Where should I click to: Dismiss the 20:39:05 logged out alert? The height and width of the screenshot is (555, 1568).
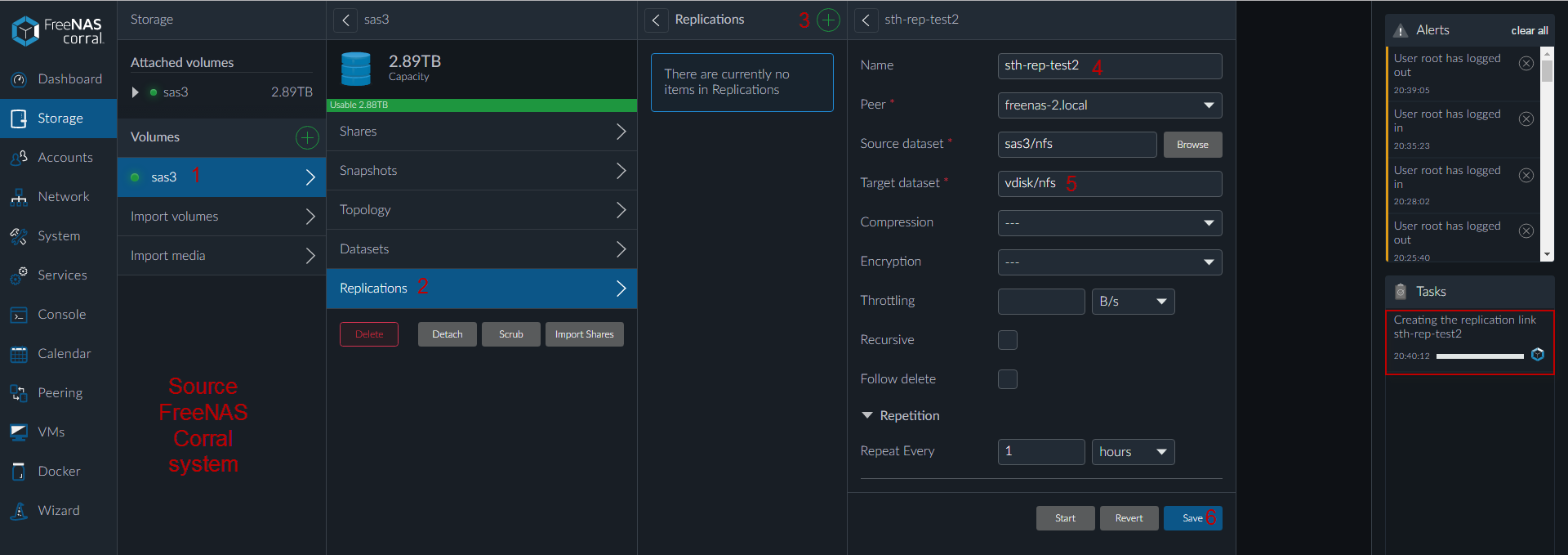pyautogui.click(x=1526, y=64)
